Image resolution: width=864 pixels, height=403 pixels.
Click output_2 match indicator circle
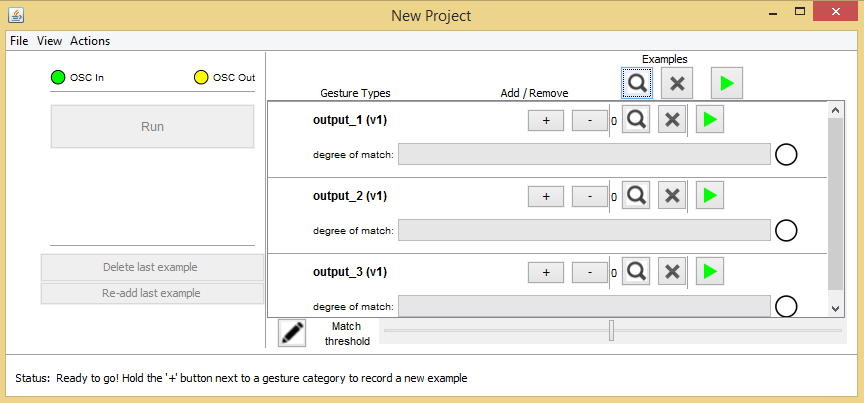786,230
